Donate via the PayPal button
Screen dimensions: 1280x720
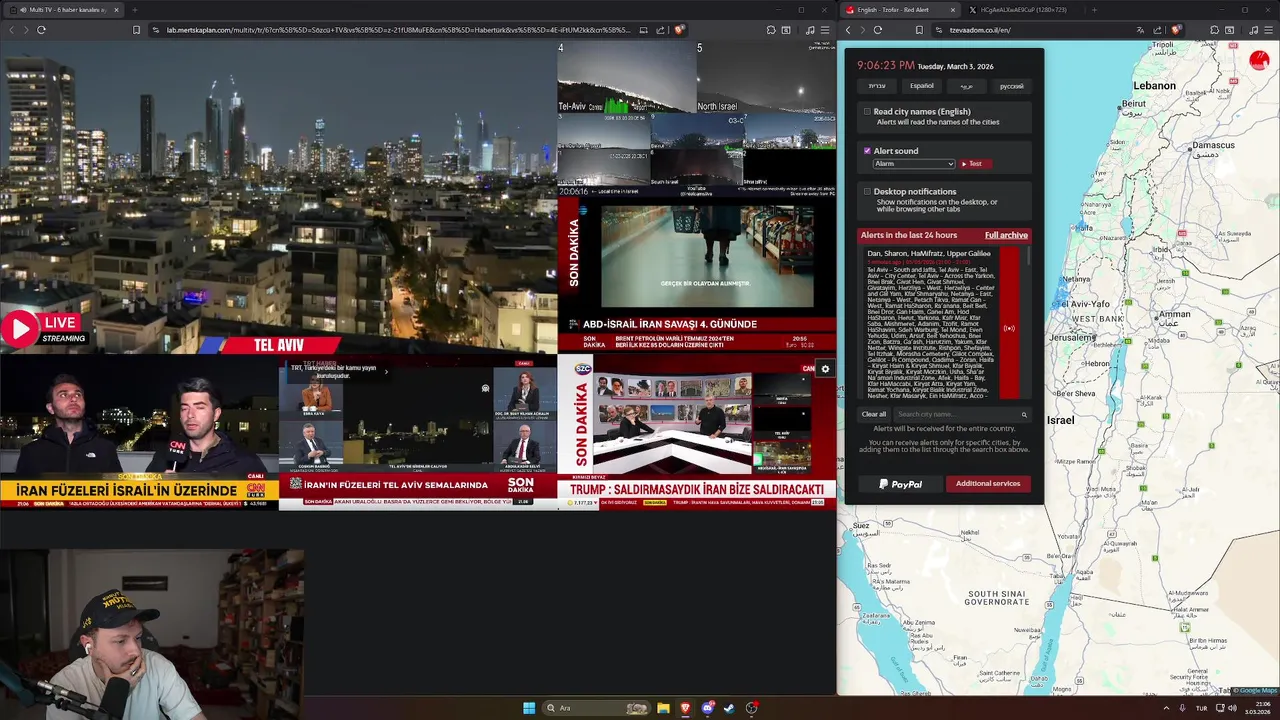click(900, 484)
